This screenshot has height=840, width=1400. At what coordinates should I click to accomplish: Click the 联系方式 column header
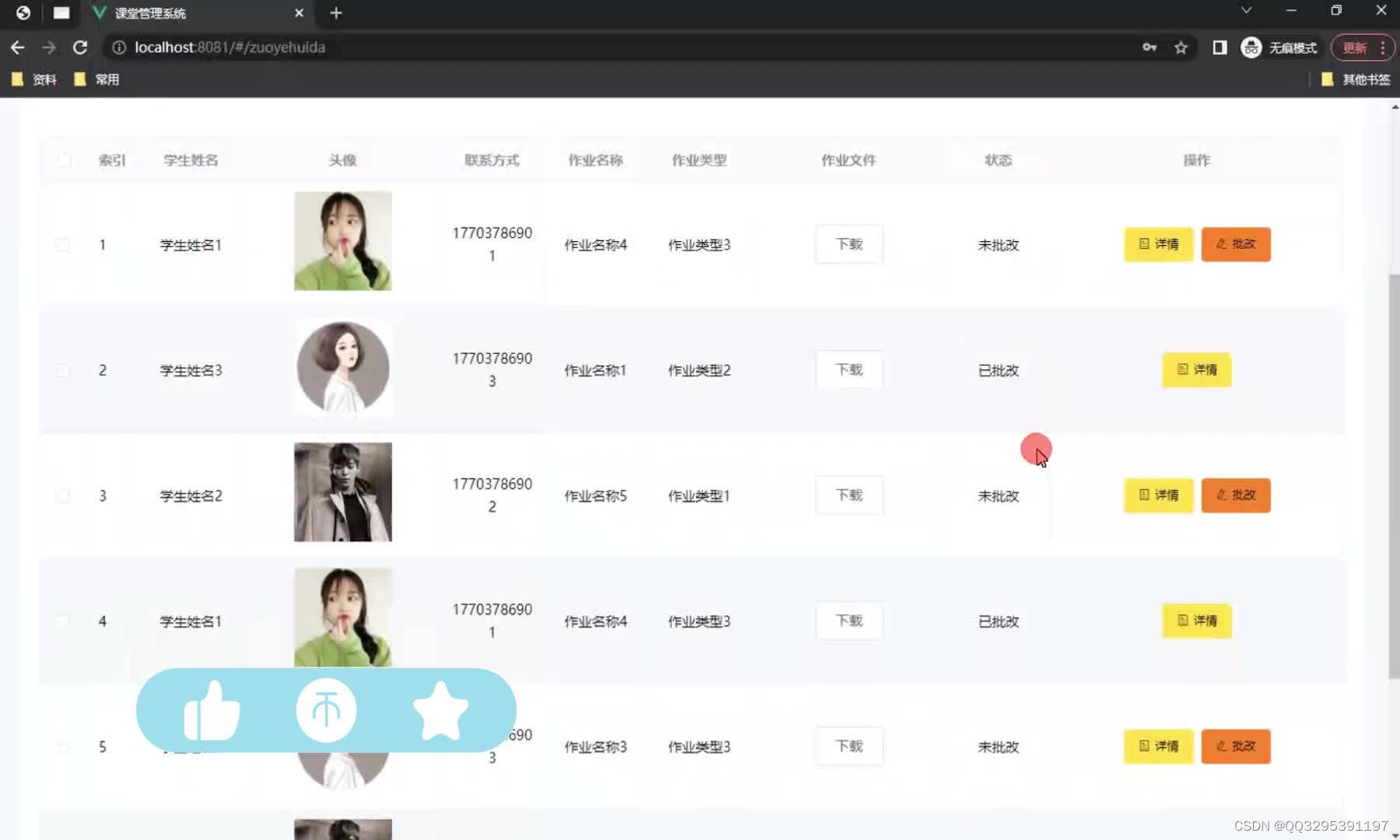click(x=492, y=160)
